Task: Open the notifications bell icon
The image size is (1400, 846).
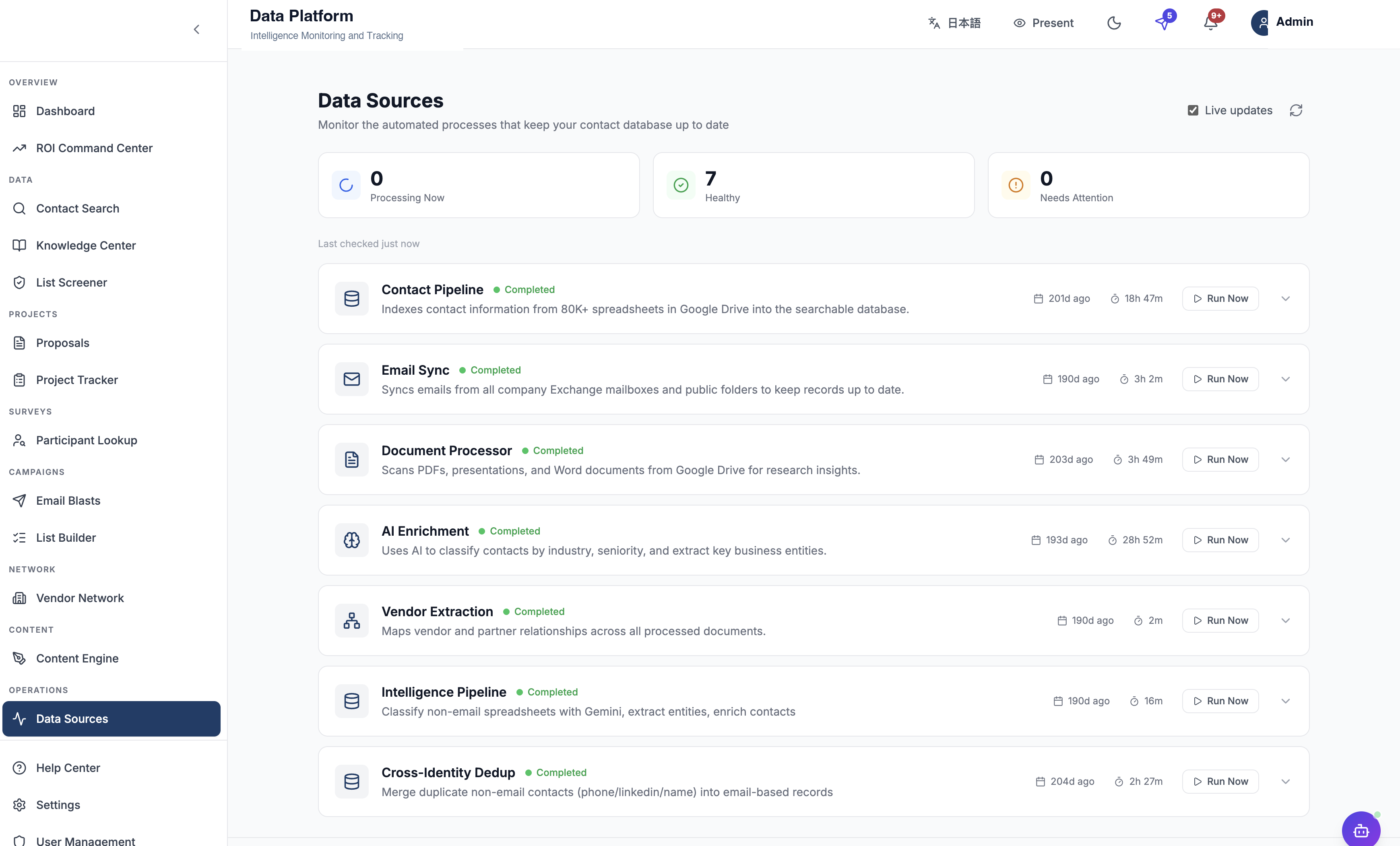Action: [1211, 23]
